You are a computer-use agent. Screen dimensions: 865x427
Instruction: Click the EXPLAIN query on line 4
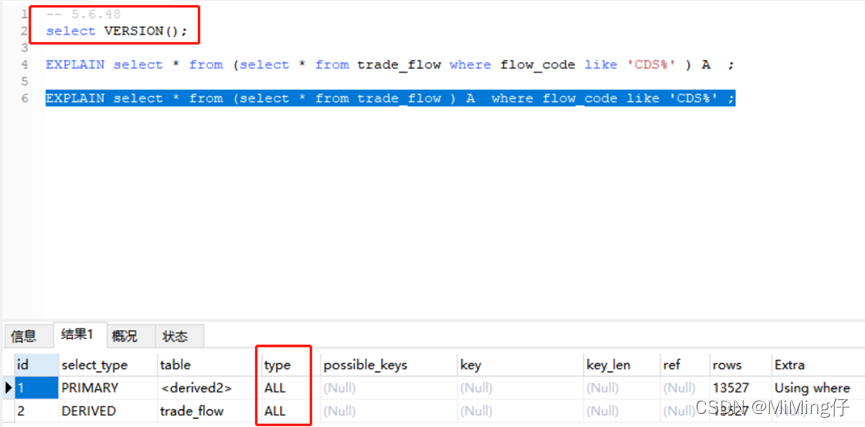coord(390,65)
